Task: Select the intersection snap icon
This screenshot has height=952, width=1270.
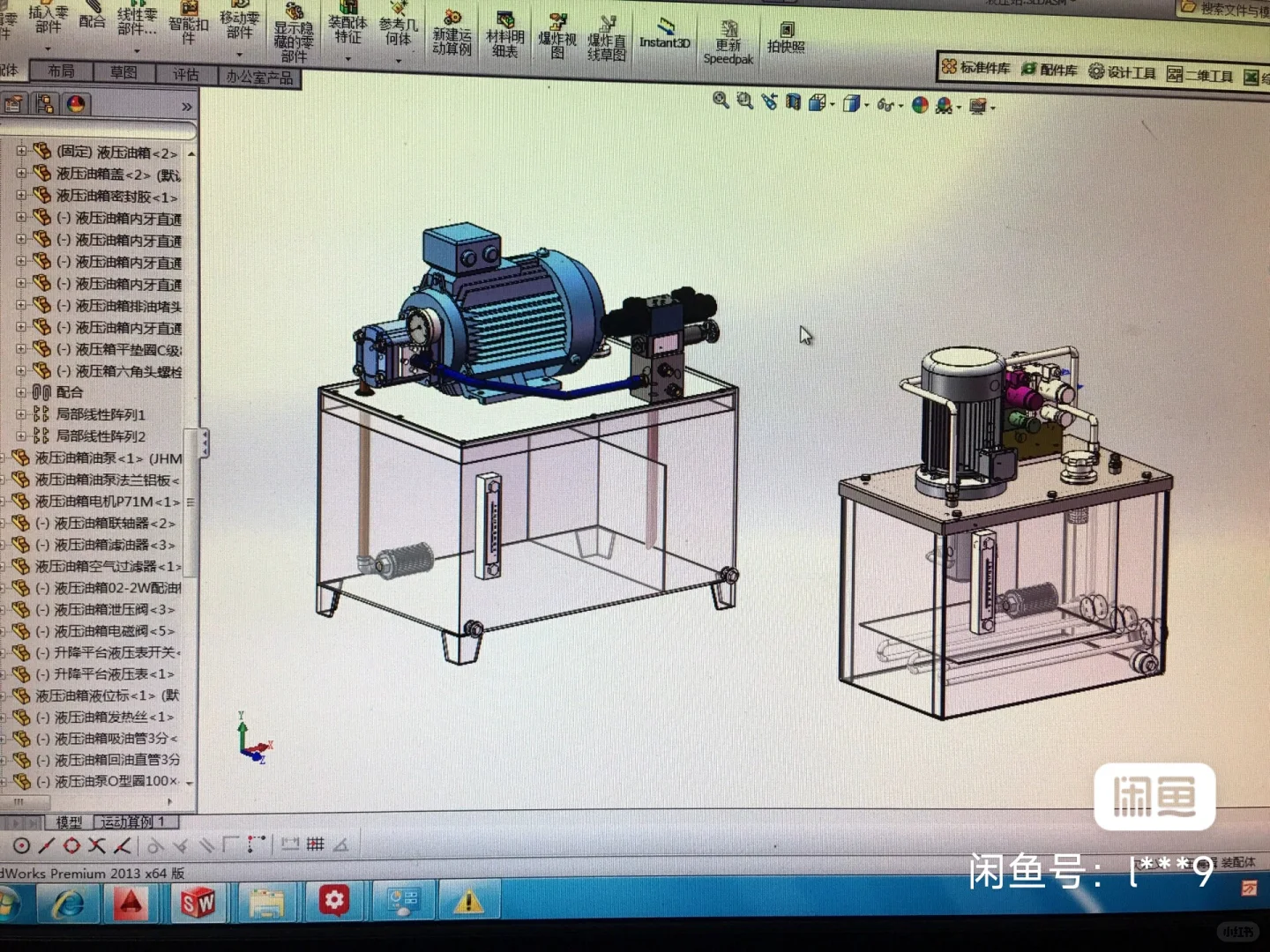Action: coord(97,846)
